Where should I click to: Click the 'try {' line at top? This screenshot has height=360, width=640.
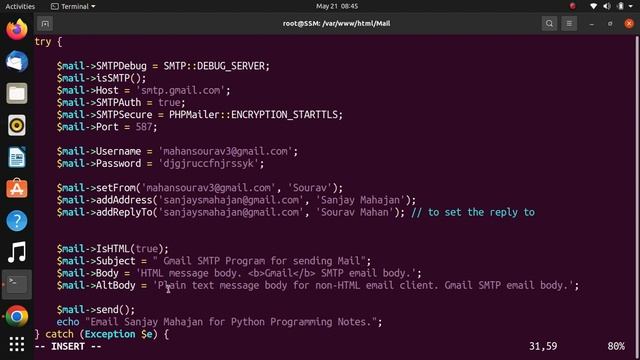coord(48,42)
